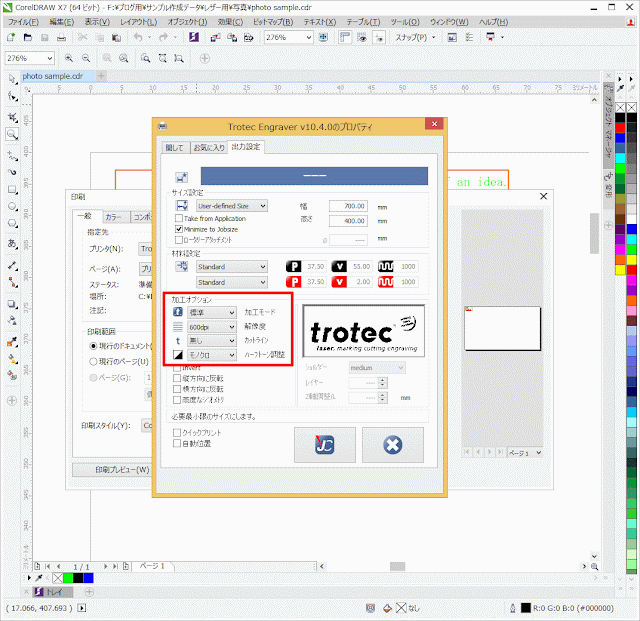Select the Shape edit tool in the toolbox
The image size is (640, 621).
tap(13, 97)
